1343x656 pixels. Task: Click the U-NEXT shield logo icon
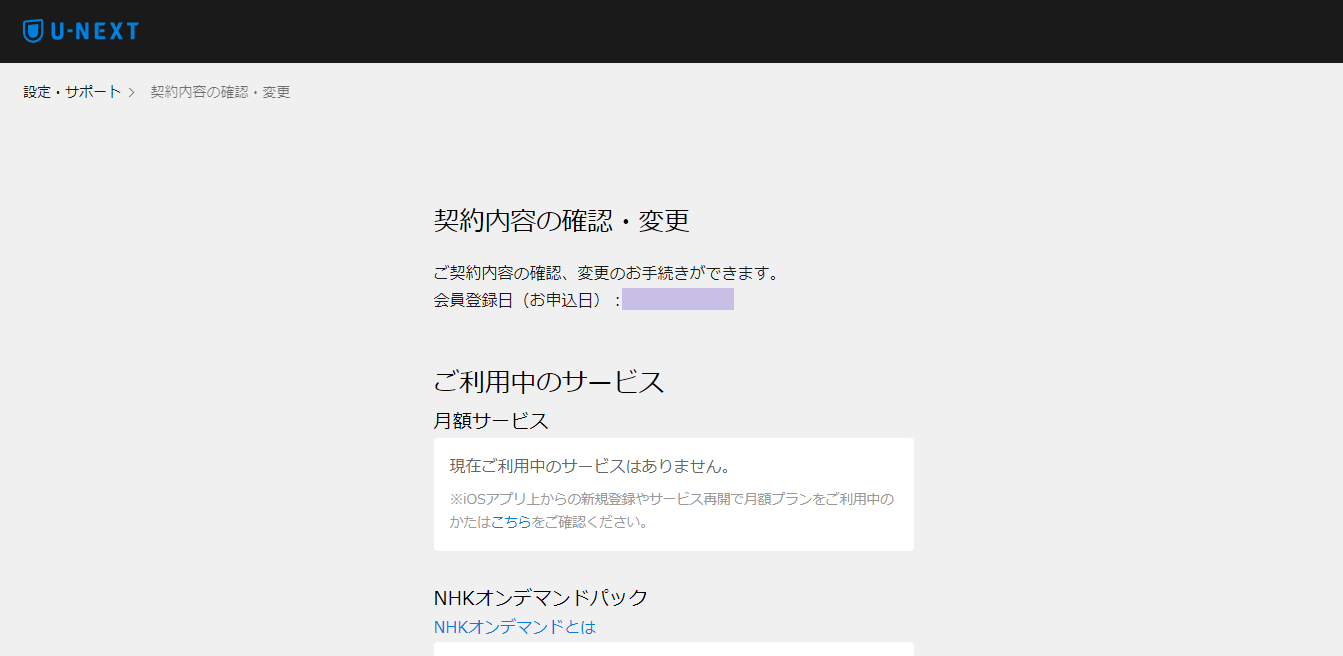pyautogui.click(x=33, y=31)
